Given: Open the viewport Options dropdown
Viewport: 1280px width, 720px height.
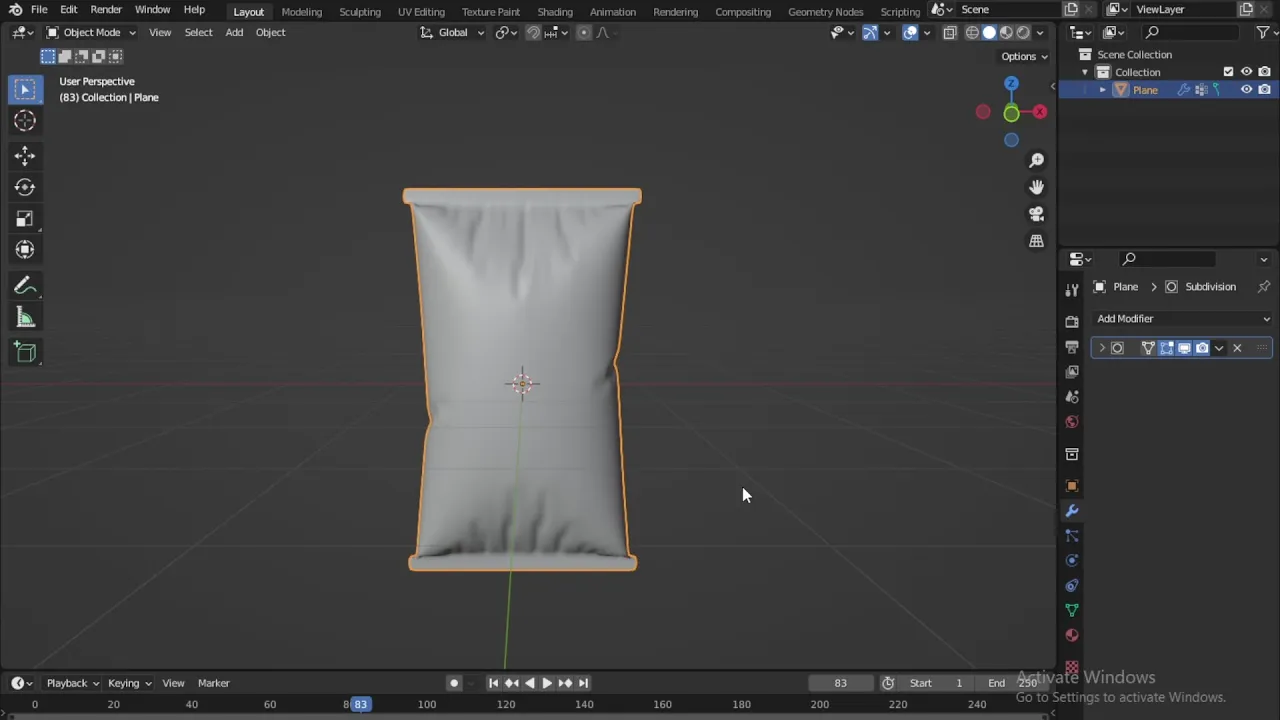Looking at the screenshot, I should point(1024,56).
